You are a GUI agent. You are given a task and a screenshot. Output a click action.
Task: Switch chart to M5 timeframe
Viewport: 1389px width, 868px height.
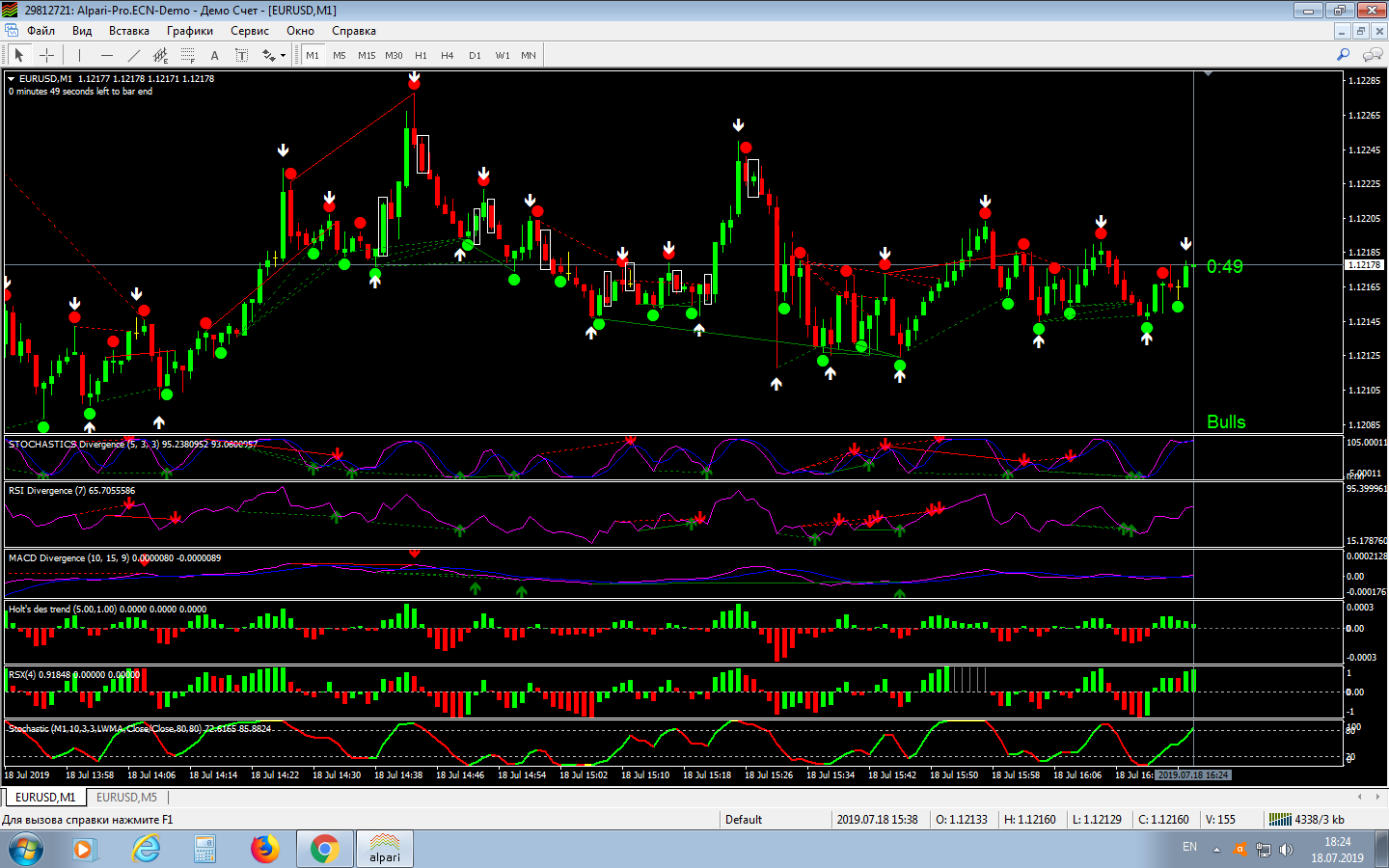[x=340, y=55]
